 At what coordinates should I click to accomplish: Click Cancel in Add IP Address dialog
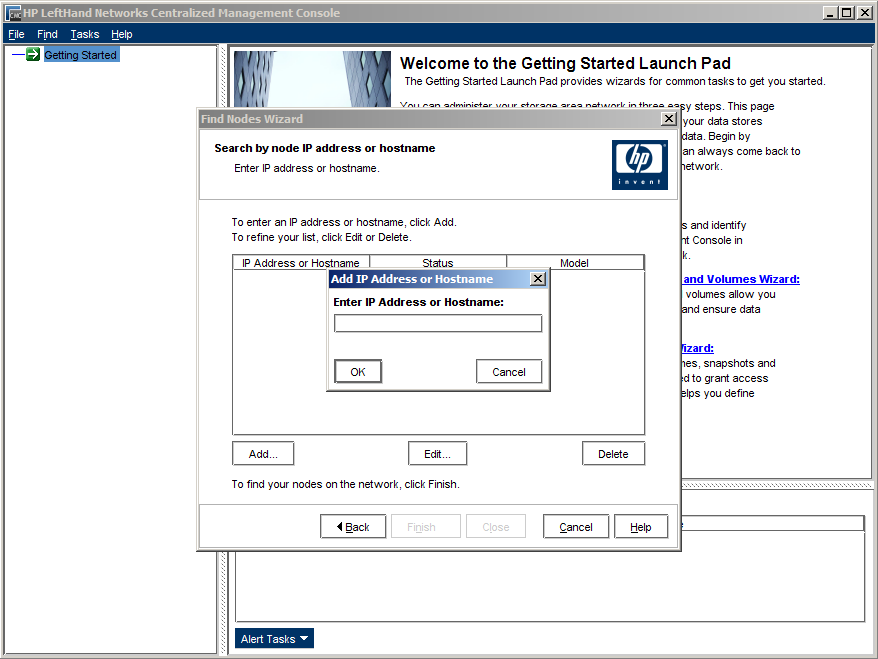click(x=508, y=372)
